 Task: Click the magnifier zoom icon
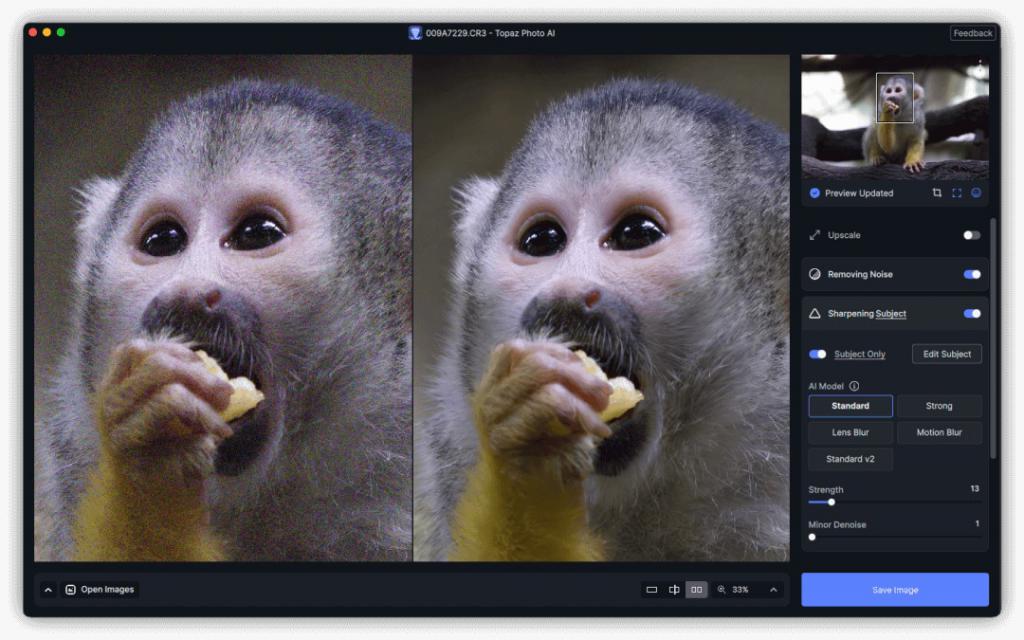pos(722,590)
